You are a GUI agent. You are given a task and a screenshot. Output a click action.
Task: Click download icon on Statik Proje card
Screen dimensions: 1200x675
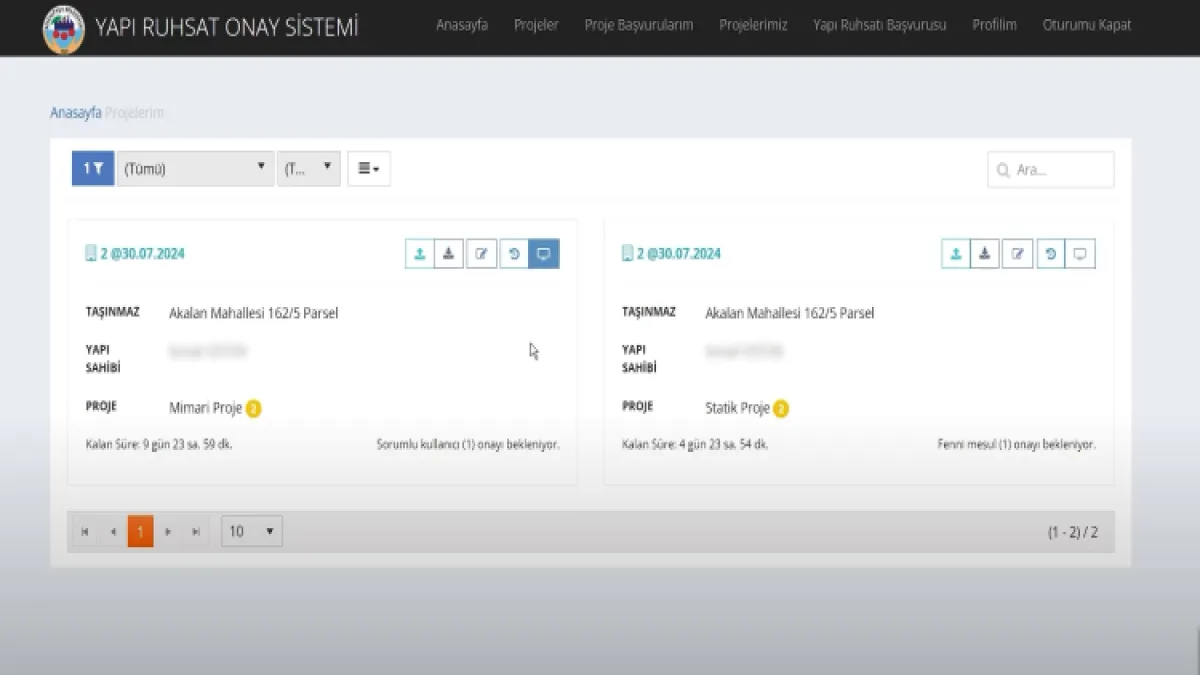click(985, 254)
